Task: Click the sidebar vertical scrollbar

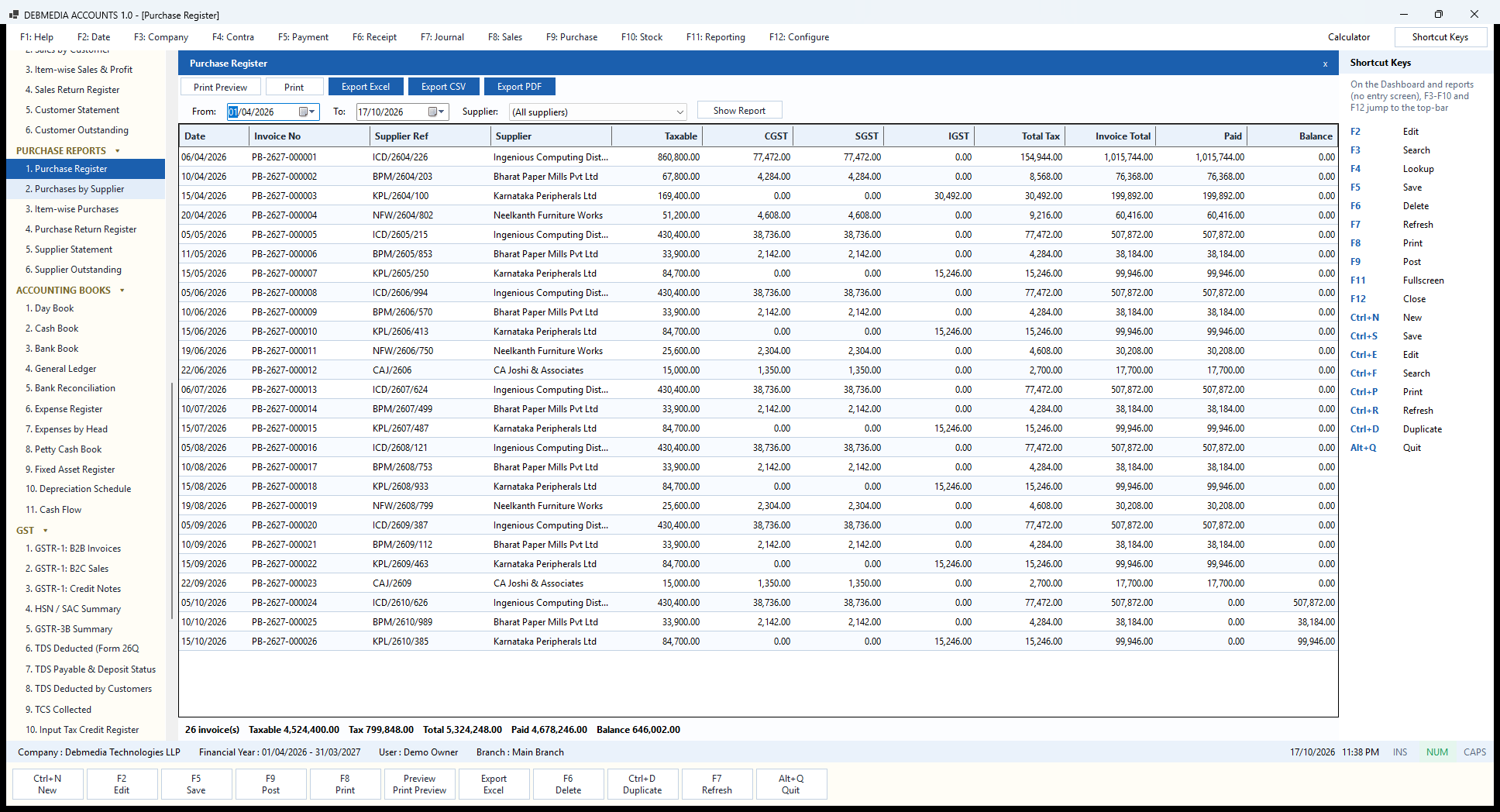Action: tap(171, 501)
